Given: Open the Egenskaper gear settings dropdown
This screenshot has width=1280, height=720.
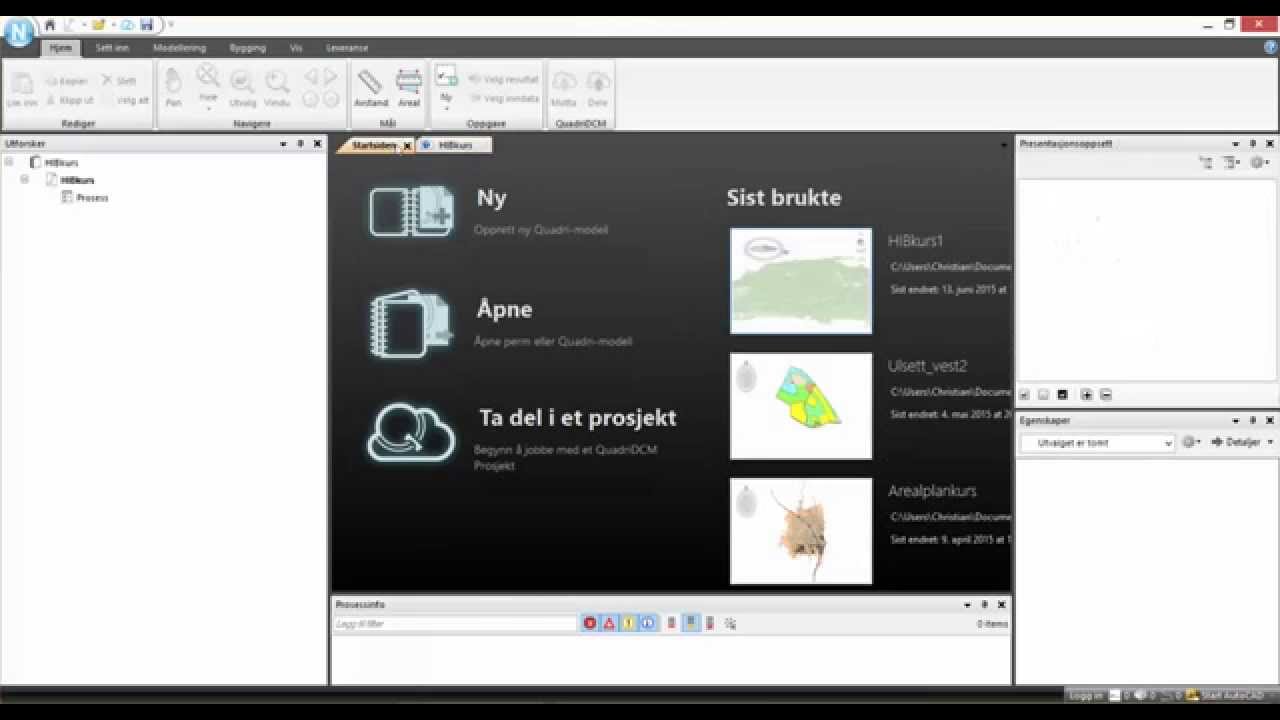Looking at the screenshot, I should point(1191,442).
